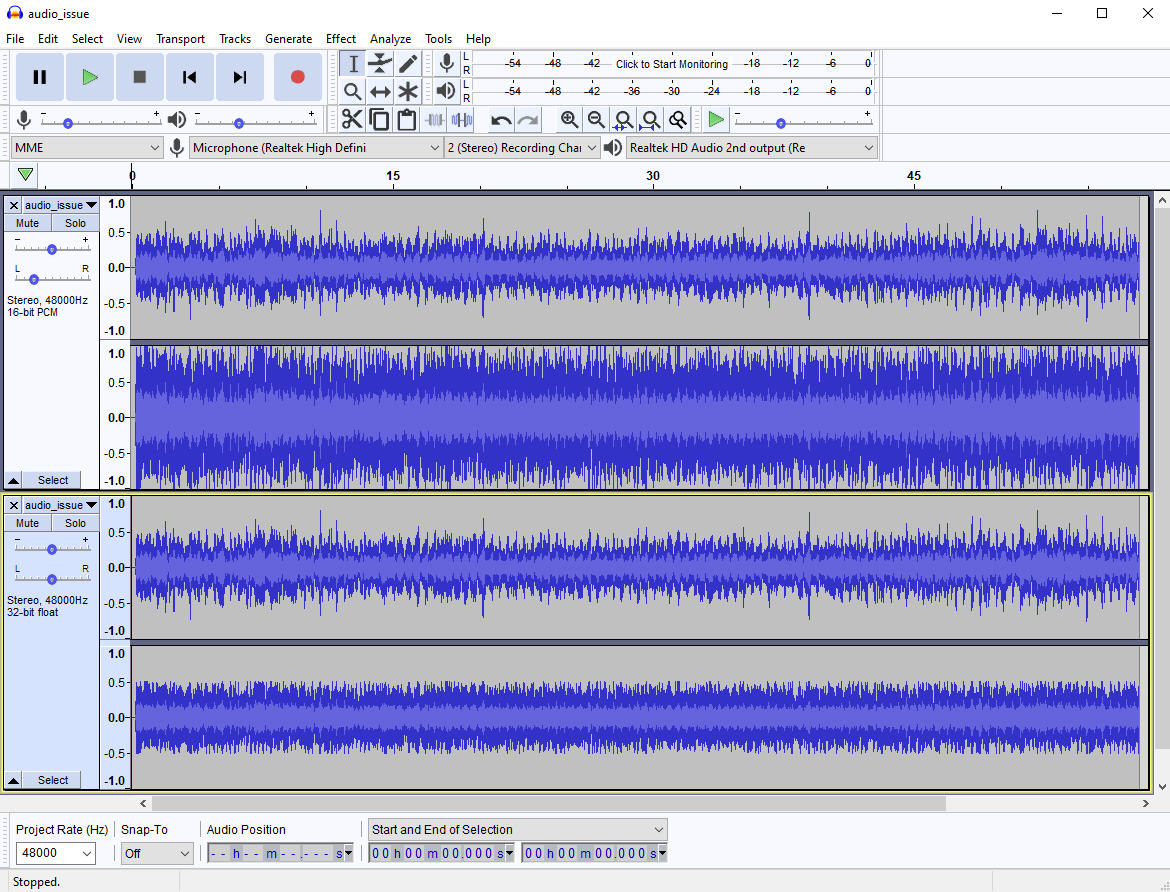Zoom in with the plus magnifier
Screen dimensions: 1170x892
coord(569,119)
